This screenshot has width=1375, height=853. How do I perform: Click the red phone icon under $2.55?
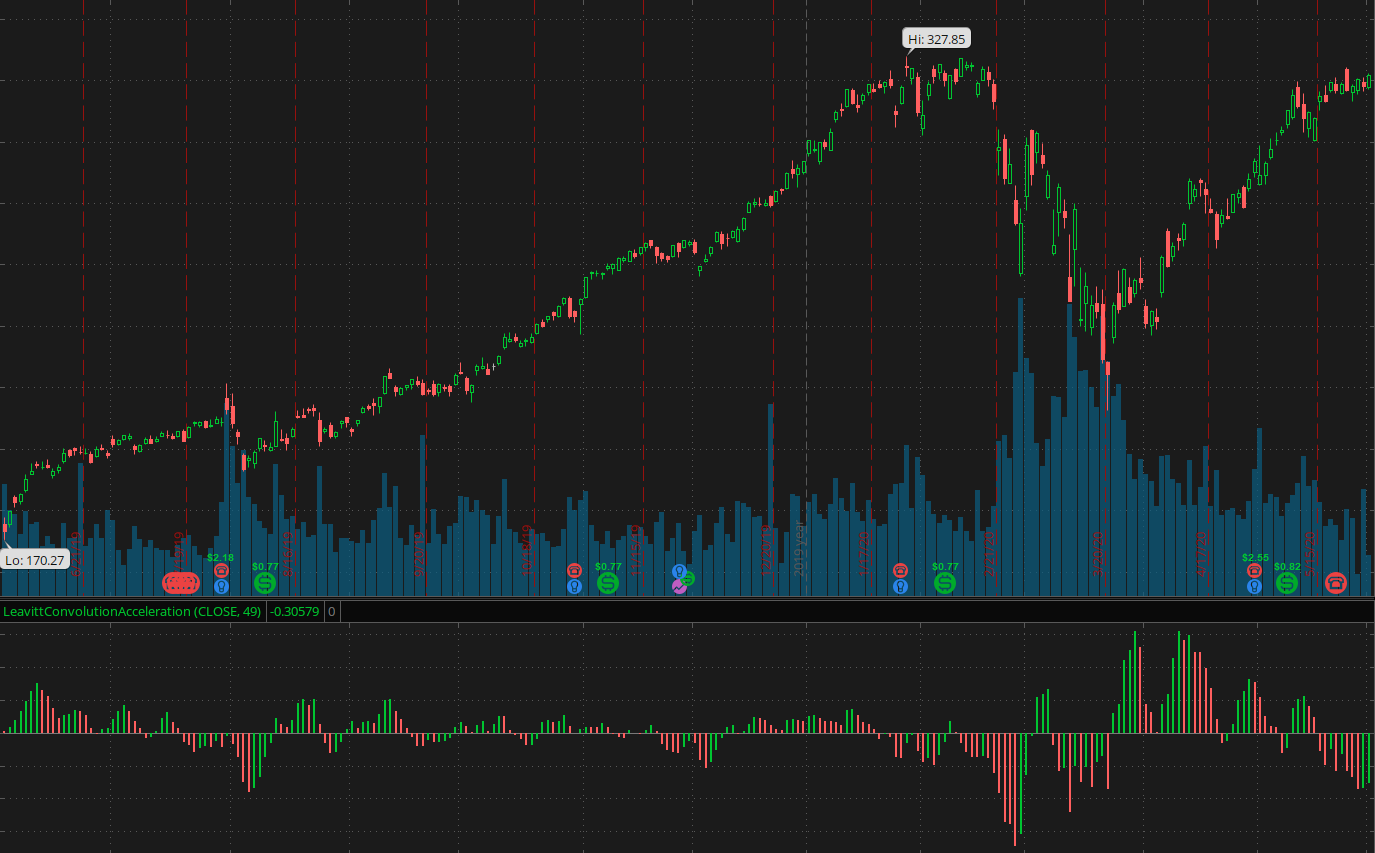coord(1254,570)
